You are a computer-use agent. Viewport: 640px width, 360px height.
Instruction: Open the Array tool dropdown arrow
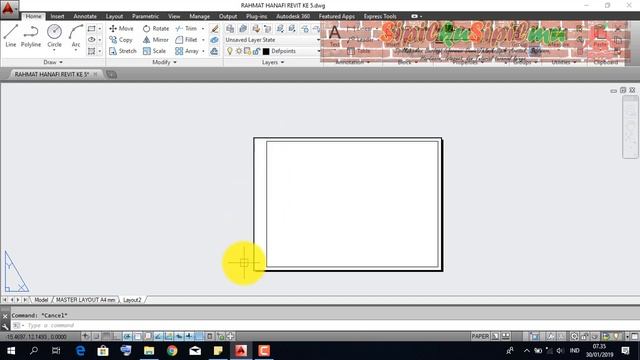tap(203, 51)
